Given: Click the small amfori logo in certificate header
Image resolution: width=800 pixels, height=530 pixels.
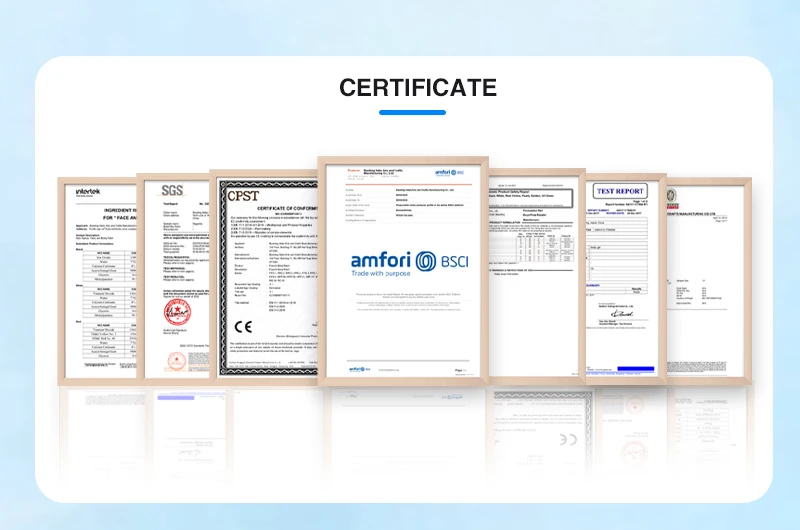Looking at the screenshot, I should pos(449,172).
